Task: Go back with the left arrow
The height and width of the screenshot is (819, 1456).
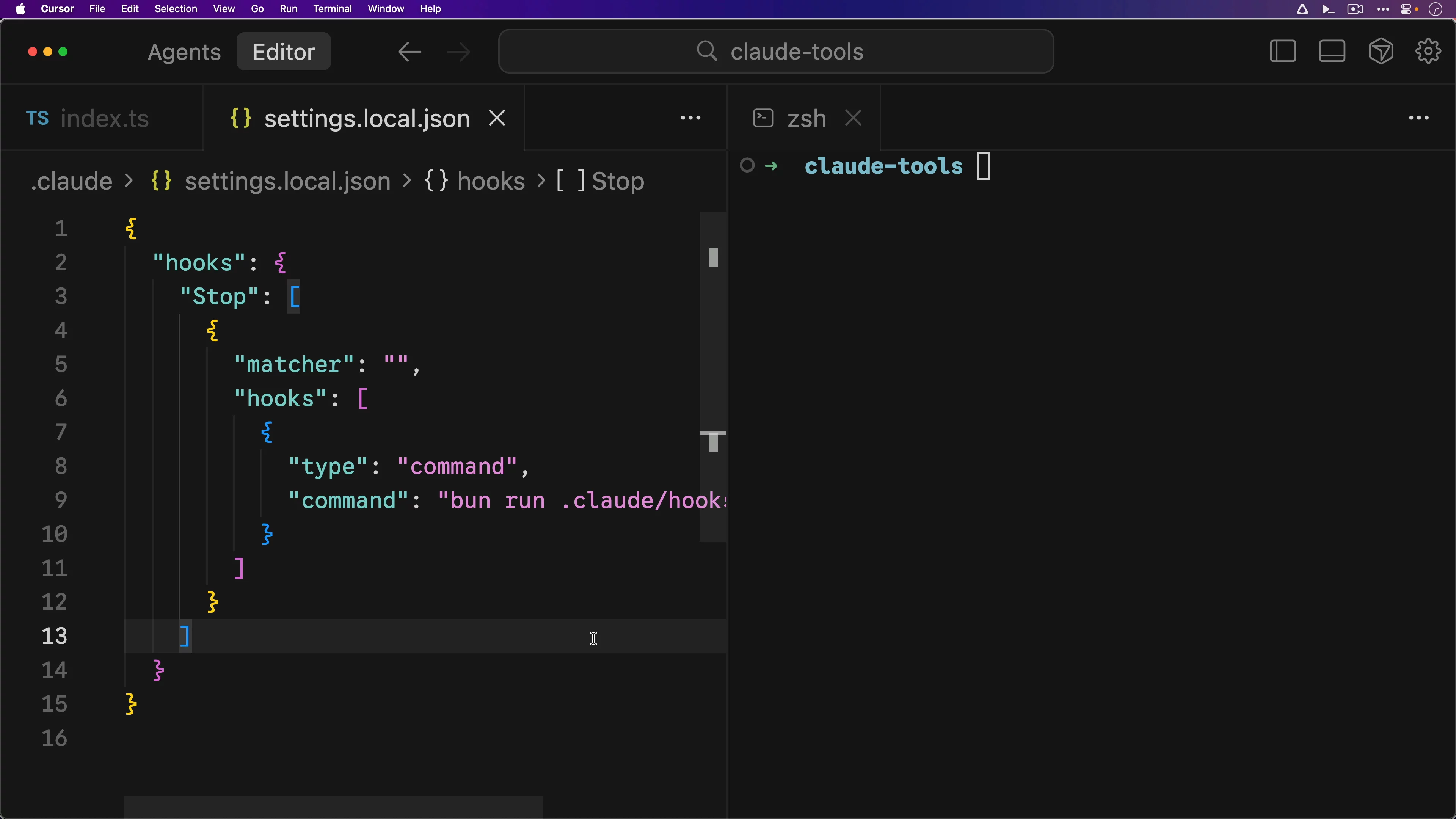Action: tap(409, 52)
